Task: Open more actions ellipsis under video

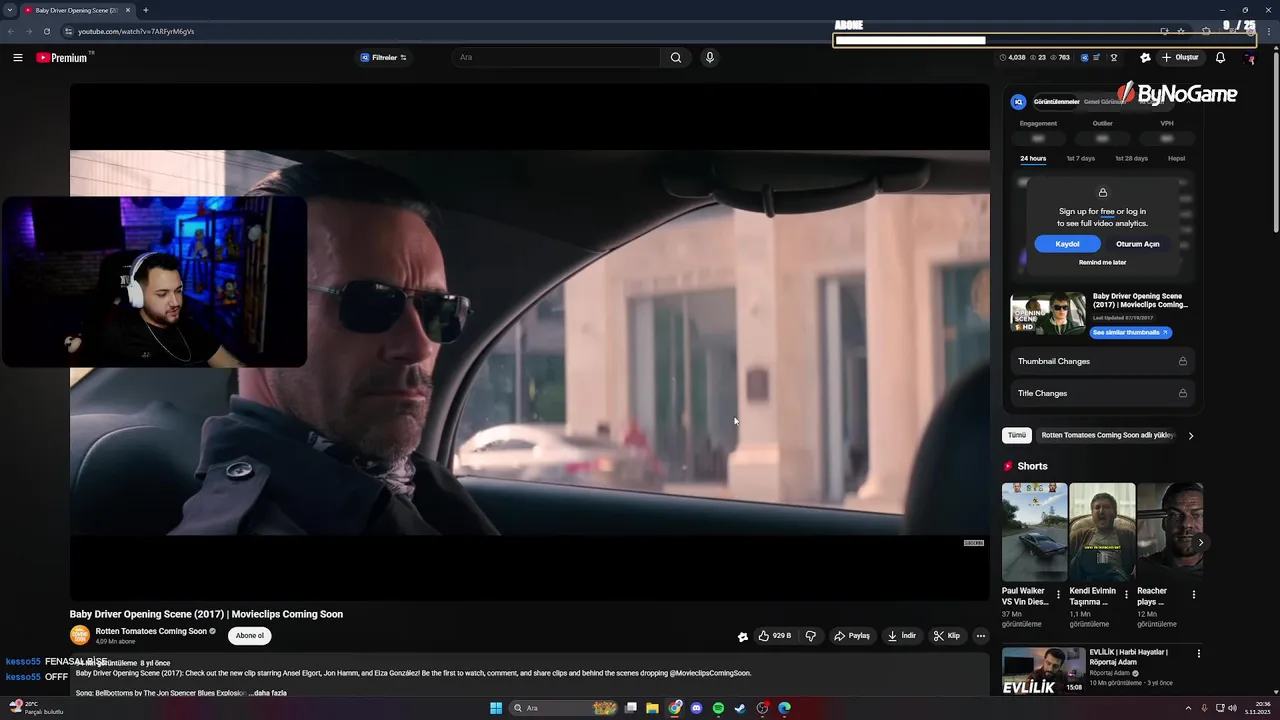Action: (981, 636)
